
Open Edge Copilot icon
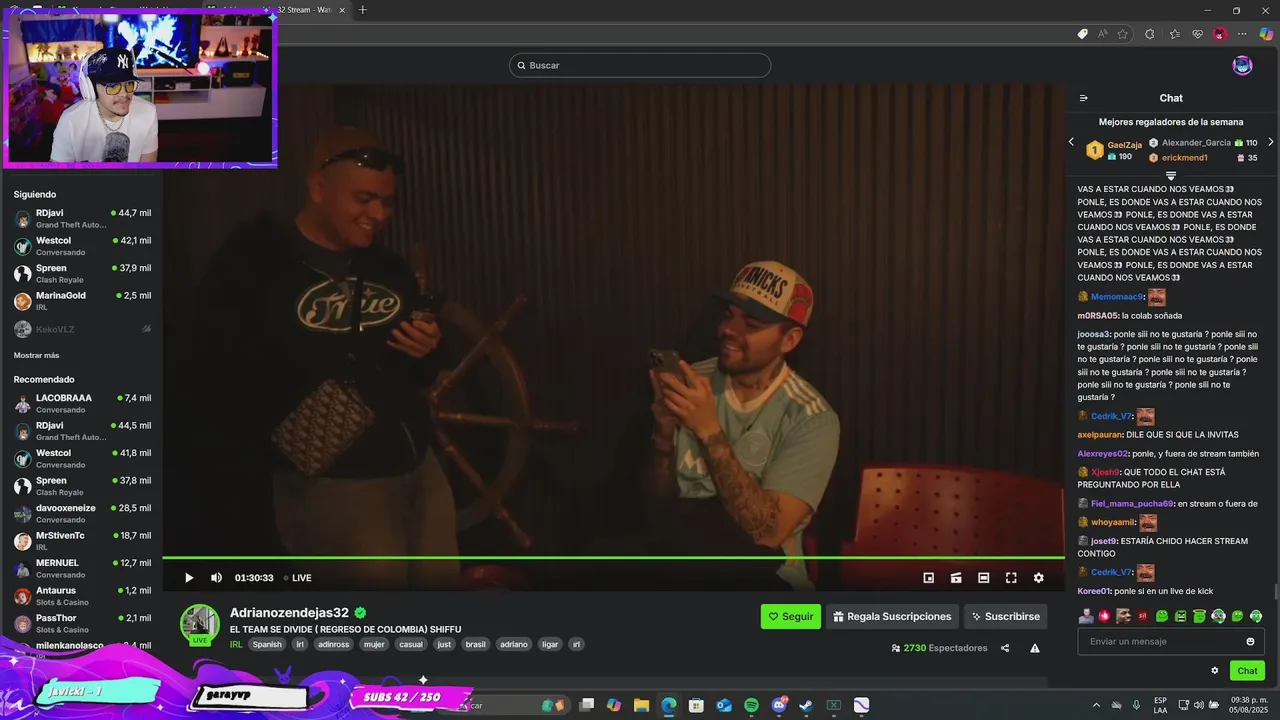point(1266,34)
